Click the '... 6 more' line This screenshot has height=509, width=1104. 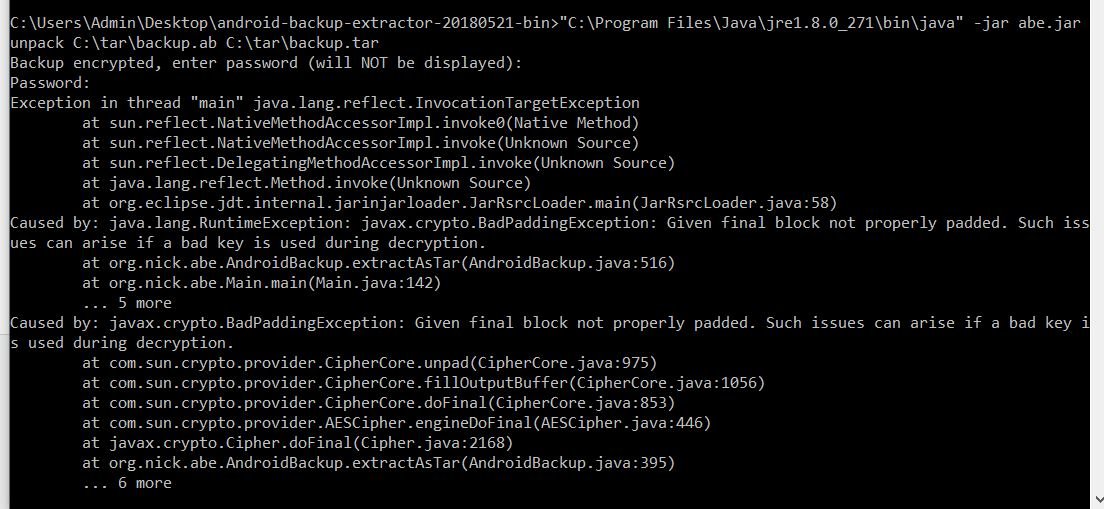pos(127,483)
